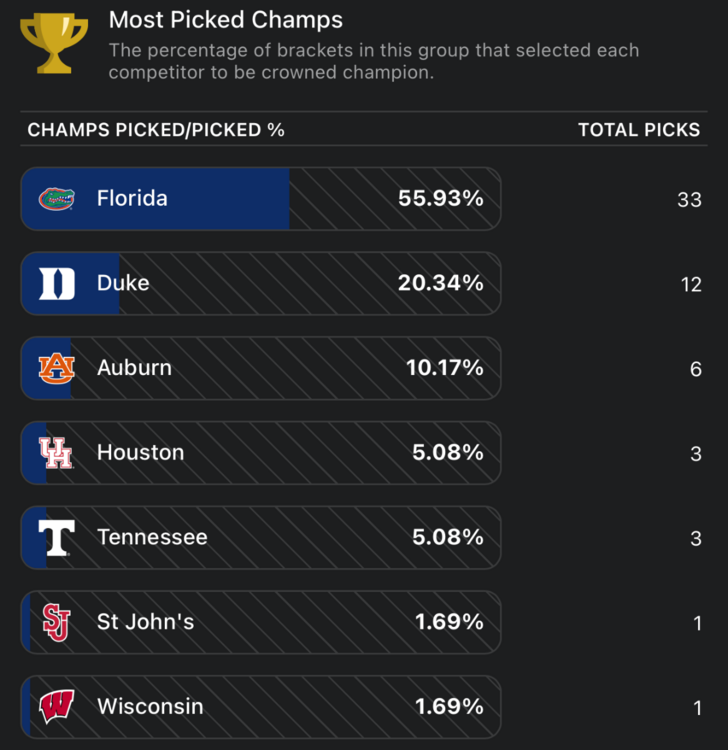Open the Auburn team name
Screen dimensions: 728x750
[134, 368]
